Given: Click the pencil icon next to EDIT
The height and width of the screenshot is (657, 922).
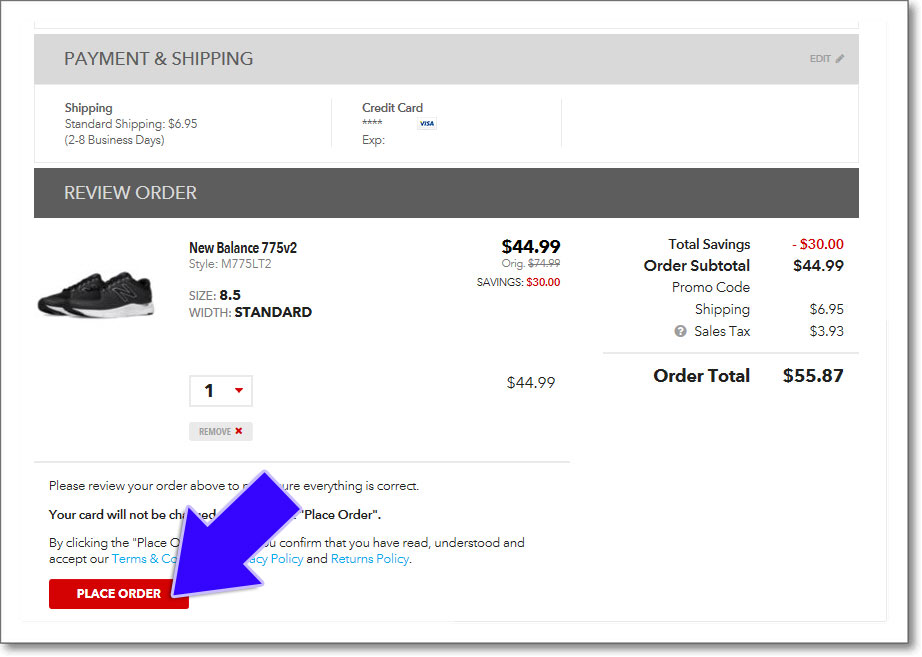Looking at the screenshot, I should pos(840,59).
